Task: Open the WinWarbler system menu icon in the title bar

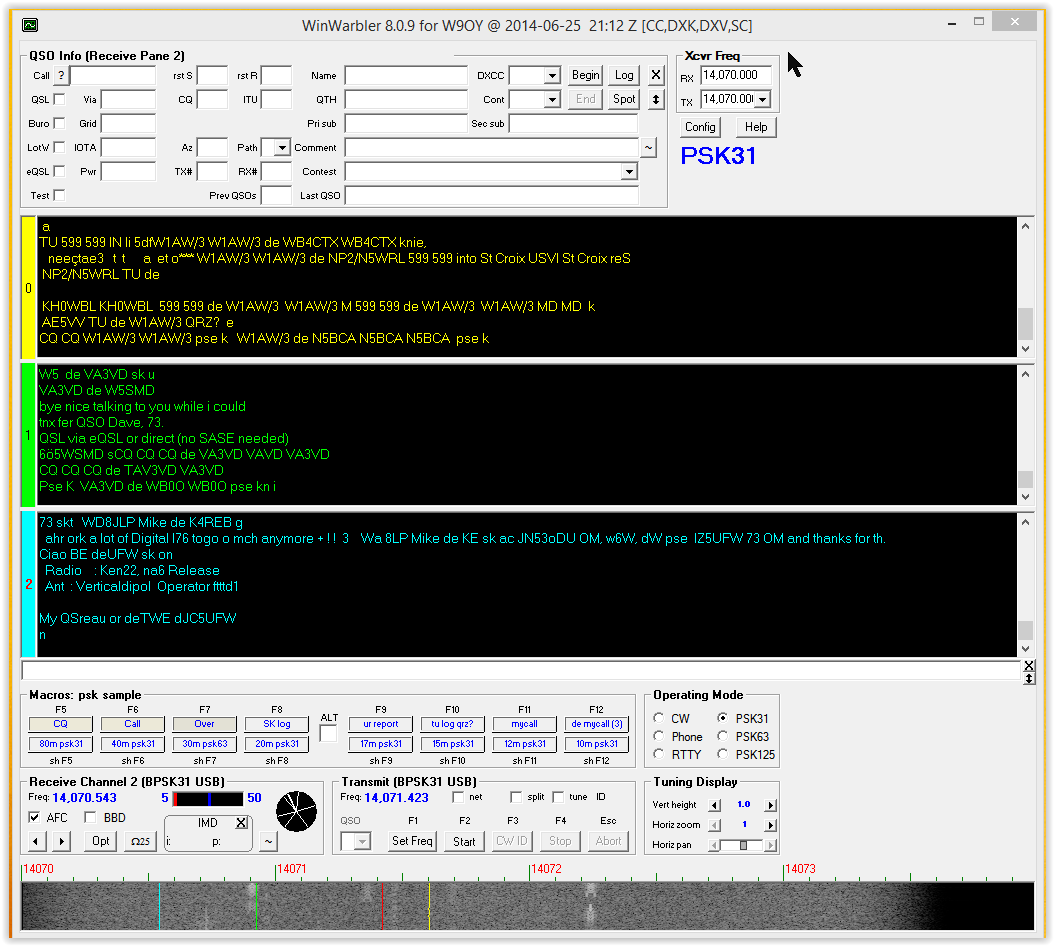Action: pos(28,25)
